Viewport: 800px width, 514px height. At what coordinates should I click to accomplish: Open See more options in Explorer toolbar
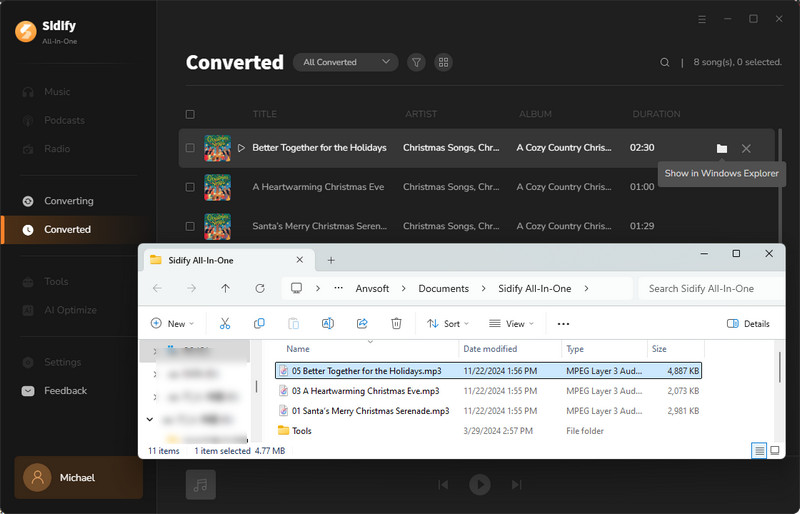coord(563,324)
